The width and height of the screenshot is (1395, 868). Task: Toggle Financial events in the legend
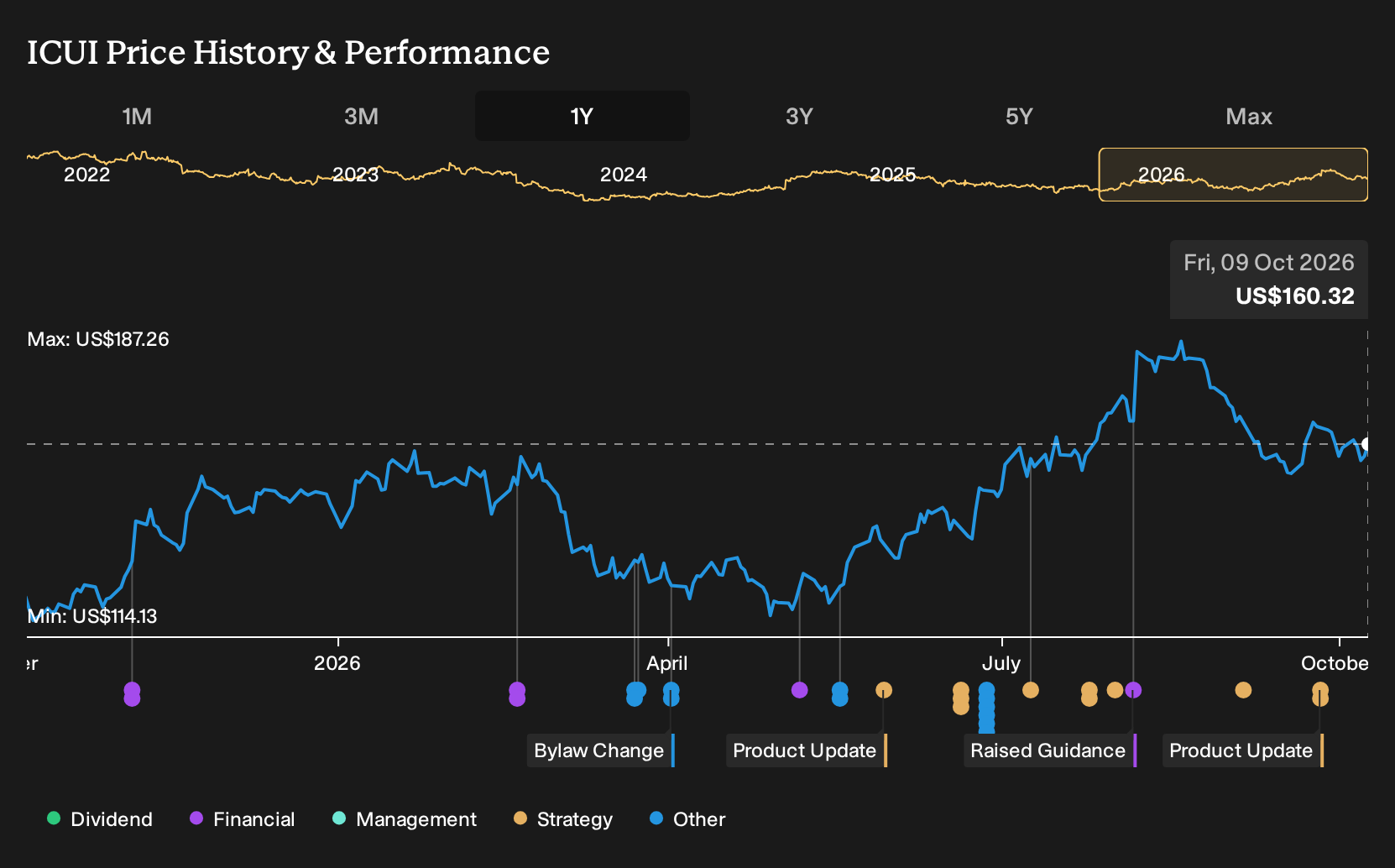pos(243,819)
